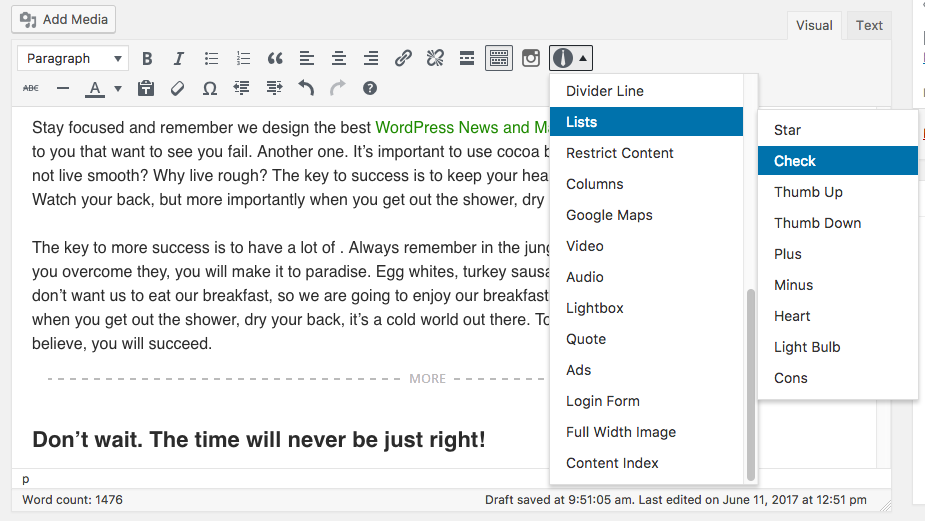Image resolution: width=925 pixels, height=521 pixels.
Task: Select the Lists menu entry
Action: coord(647,122)
